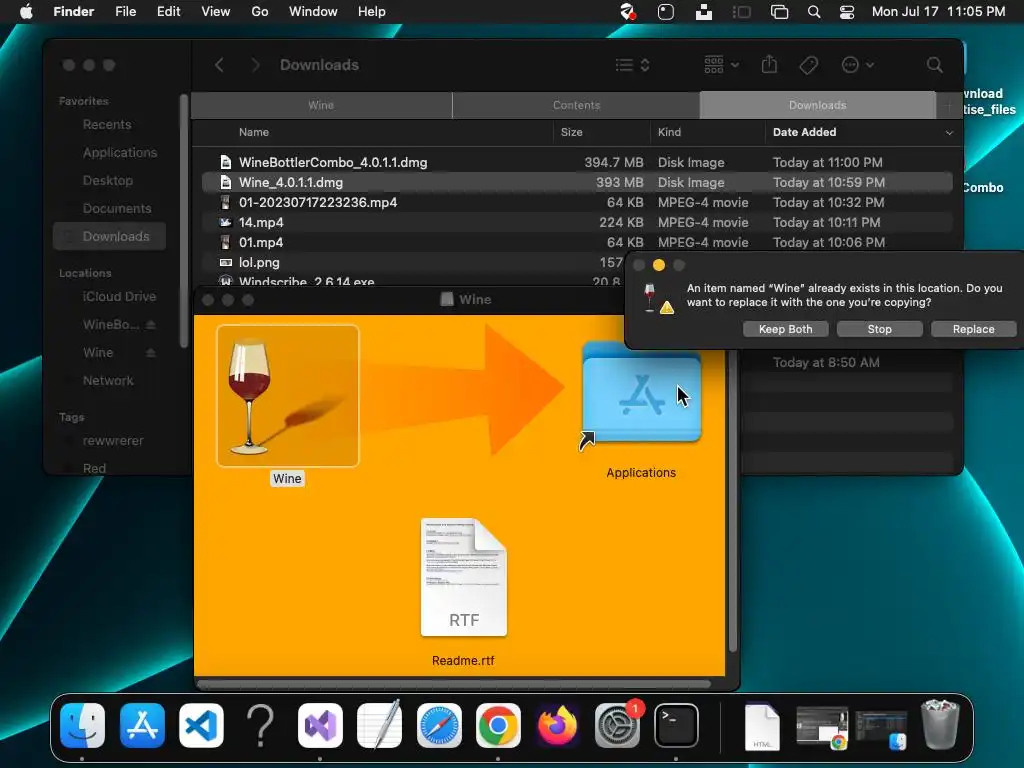Open Finder from the Dock

point(82,725)
